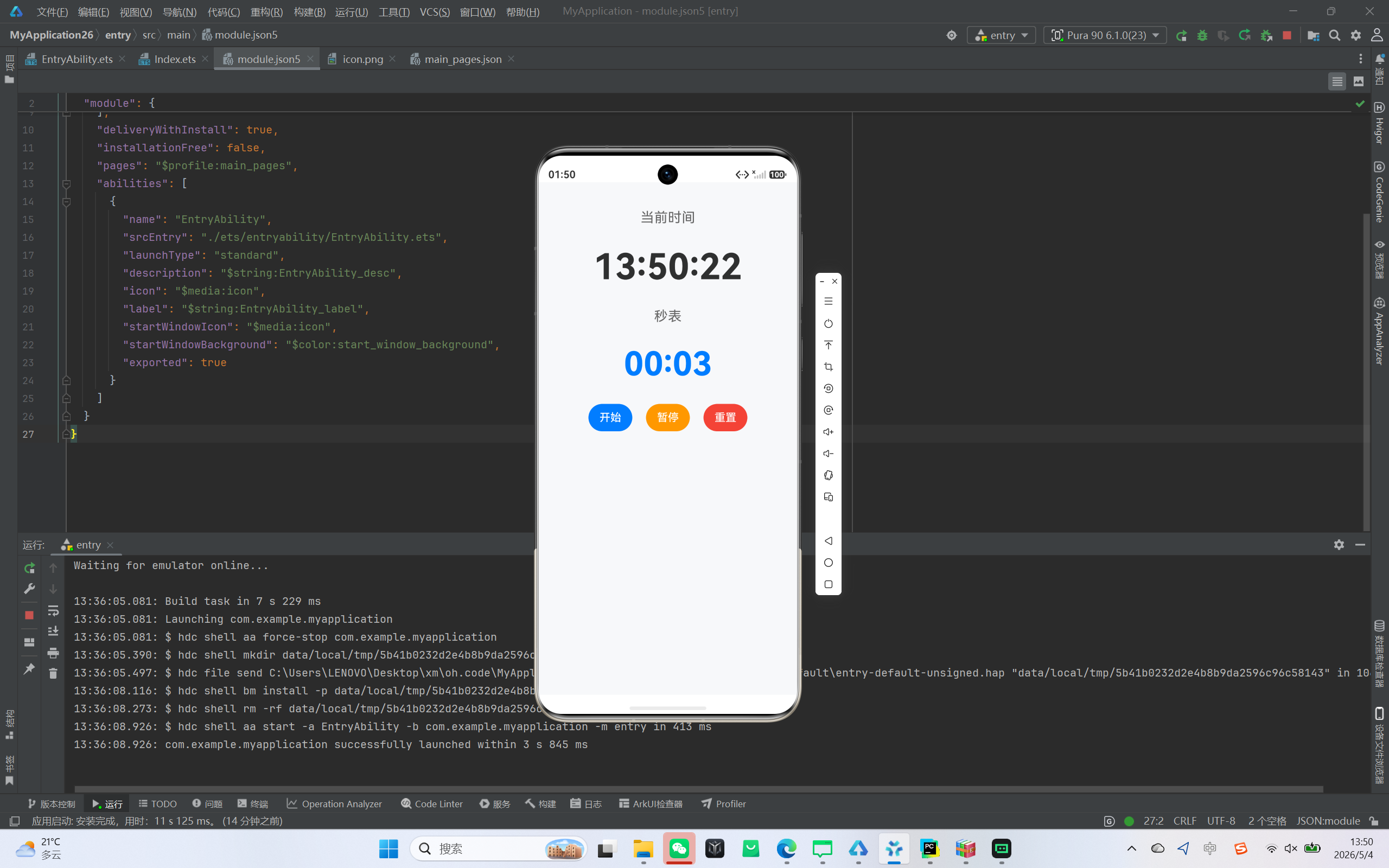1389x868 pixels.
Task: Toggle the 项目 project tool window
Action: point(9,69)
